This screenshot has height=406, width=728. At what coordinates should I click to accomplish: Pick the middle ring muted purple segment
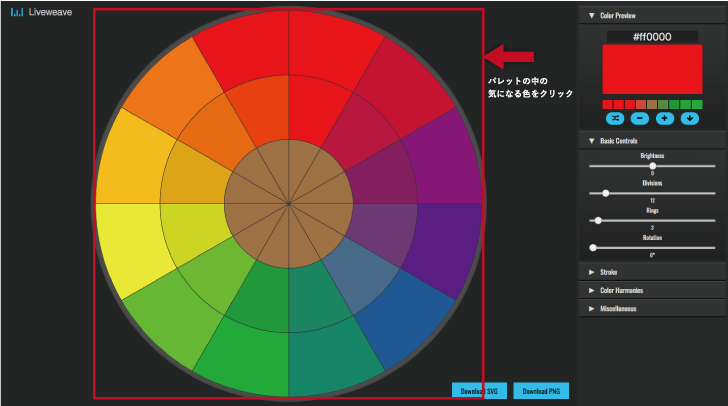pos(384,231)
